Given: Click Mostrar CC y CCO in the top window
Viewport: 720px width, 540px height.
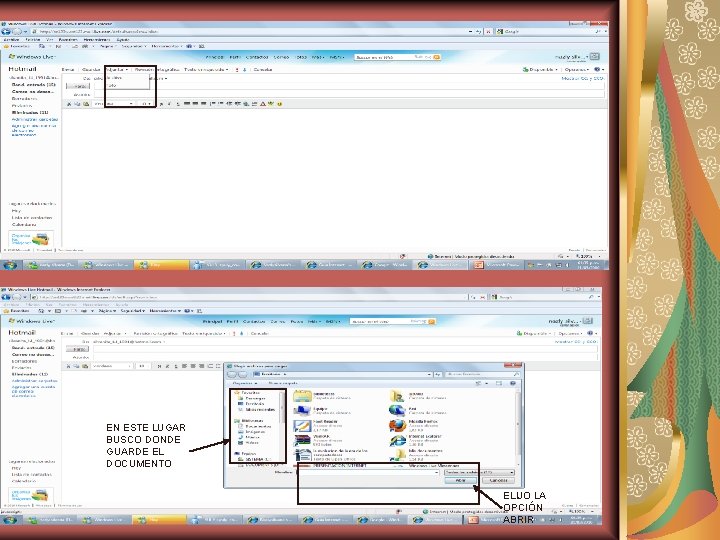Looking at the screenshot, I should [582, 79].
